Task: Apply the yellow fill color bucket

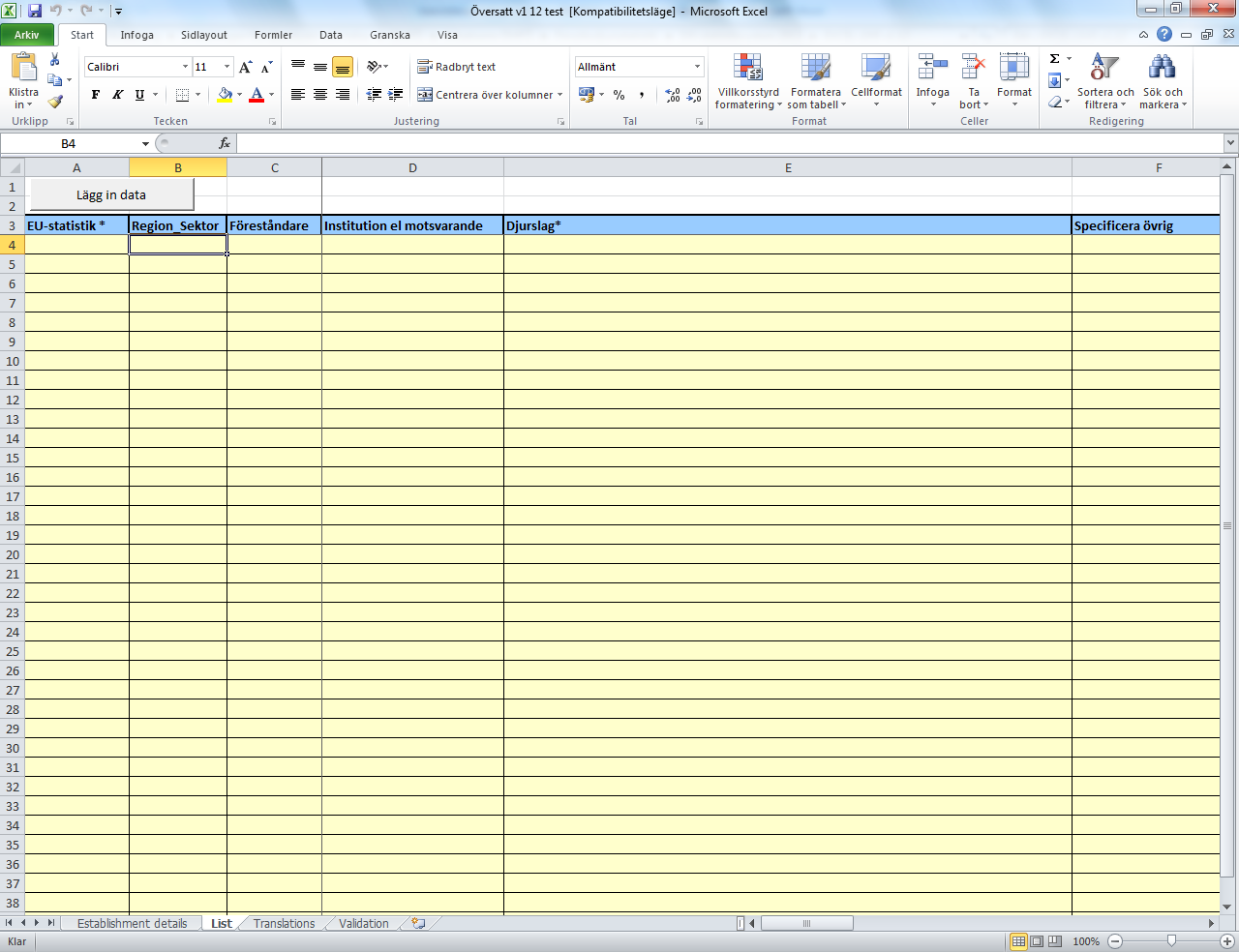Action: point(225,95)
